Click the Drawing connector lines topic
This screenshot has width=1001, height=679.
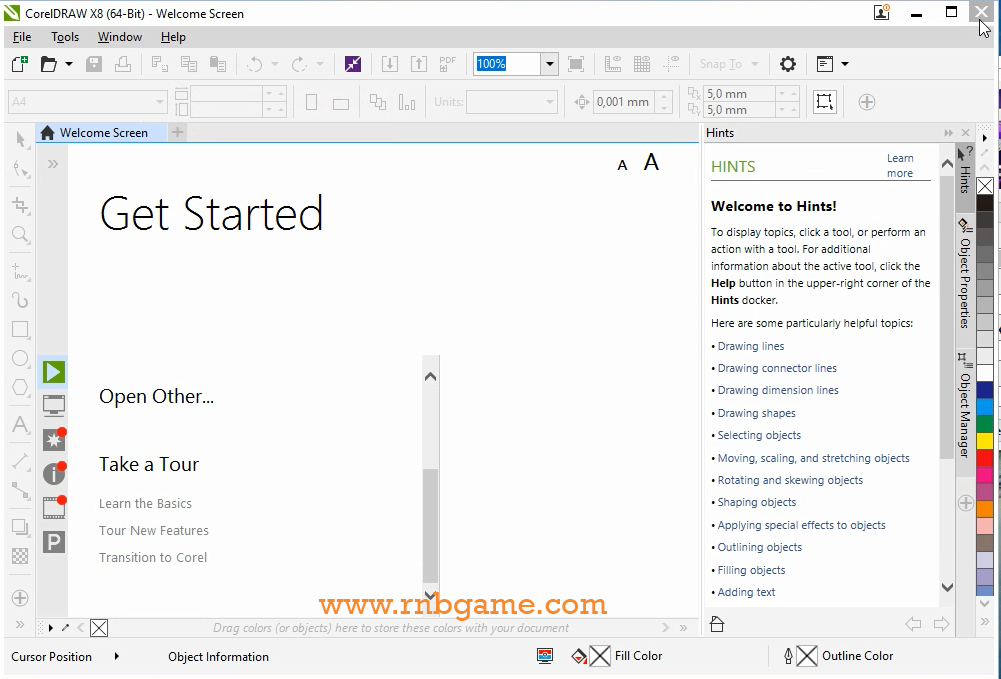[x=777, y=368]
